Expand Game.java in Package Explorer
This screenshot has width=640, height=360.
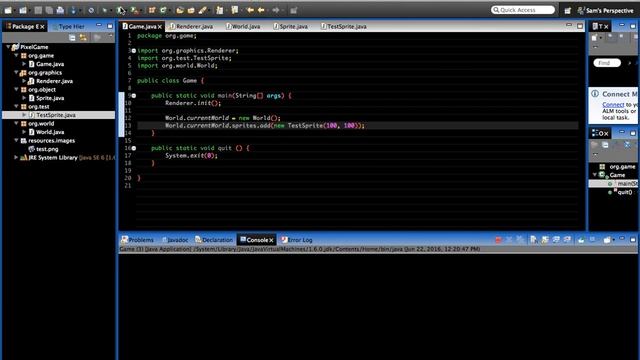tap(24, 64)
